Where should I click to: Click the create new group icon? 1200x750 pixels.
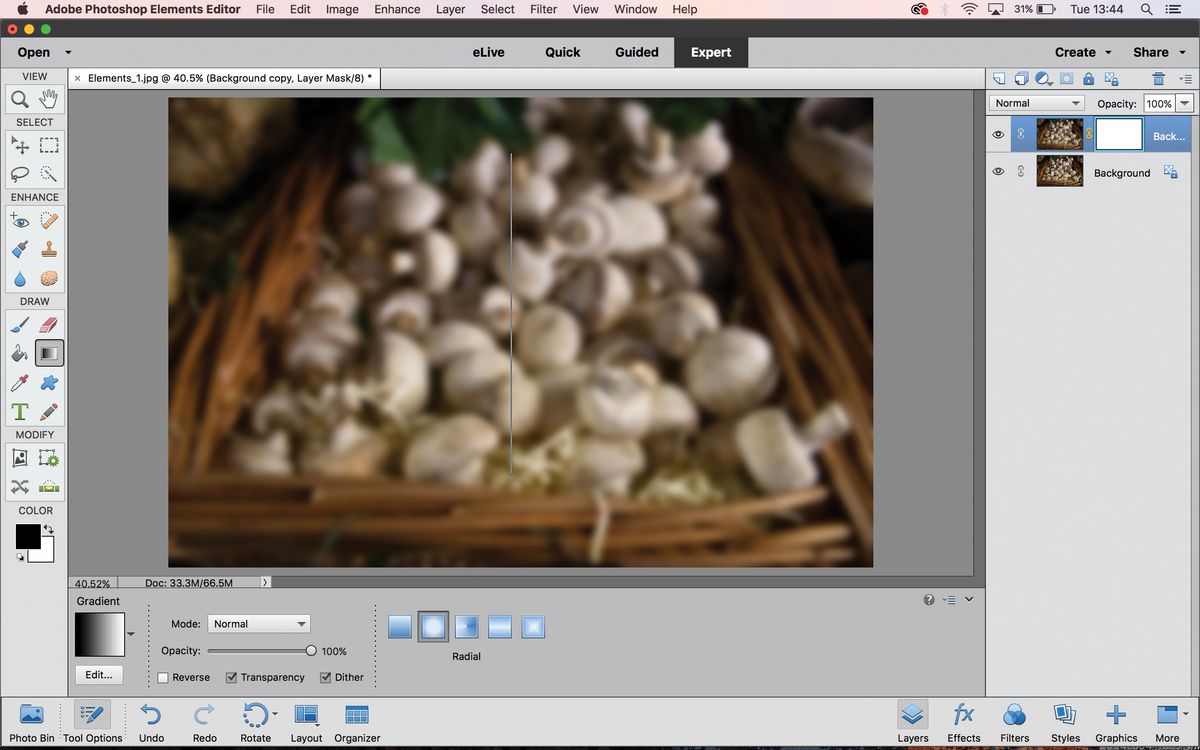click(x=1021, y=79)
